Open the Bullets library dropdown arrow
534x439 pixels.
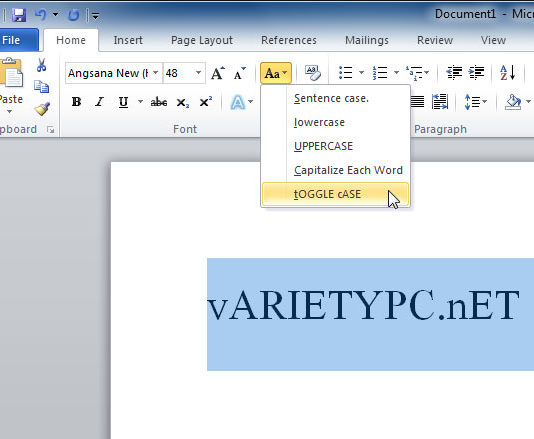(x=361, y=73)
